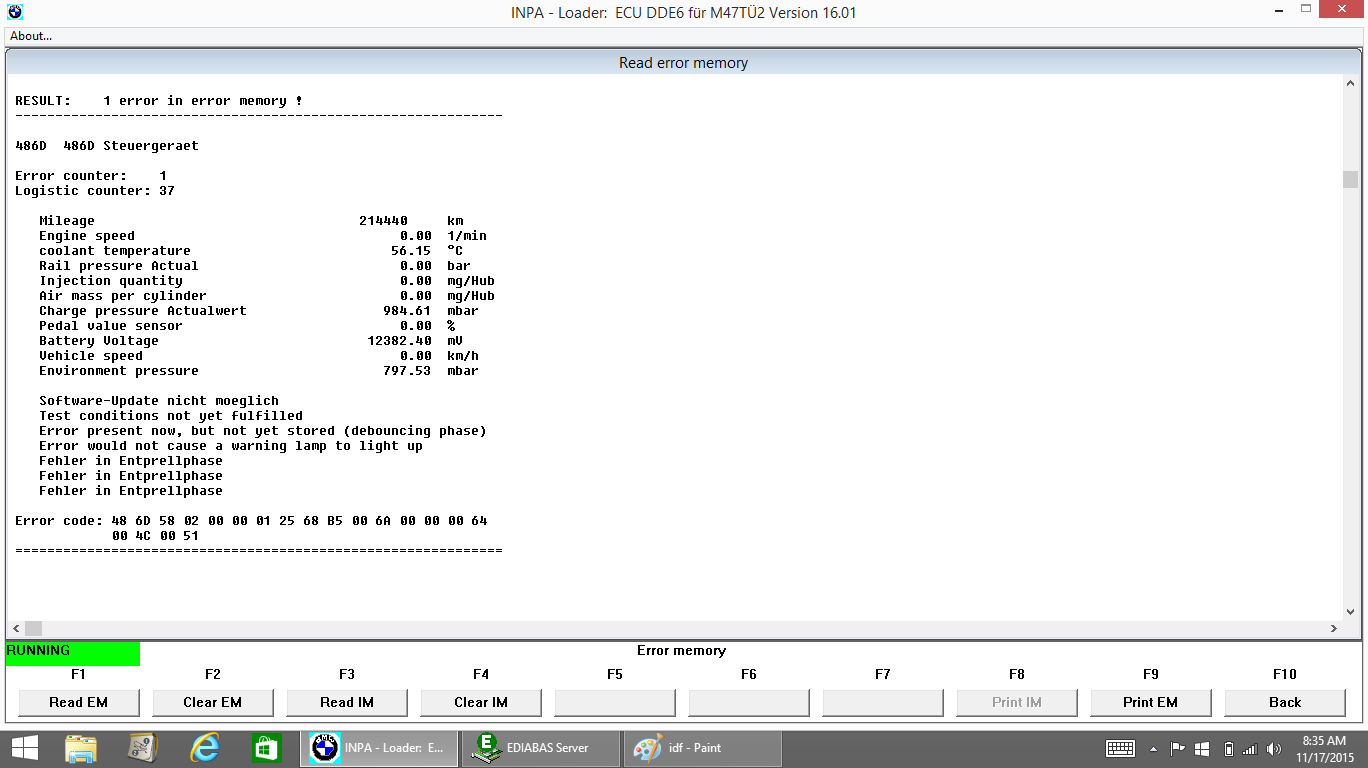Click the "Software-Update nicht moeglich" line
This screenshot has width=1368, height=768.
click(159, 401)
